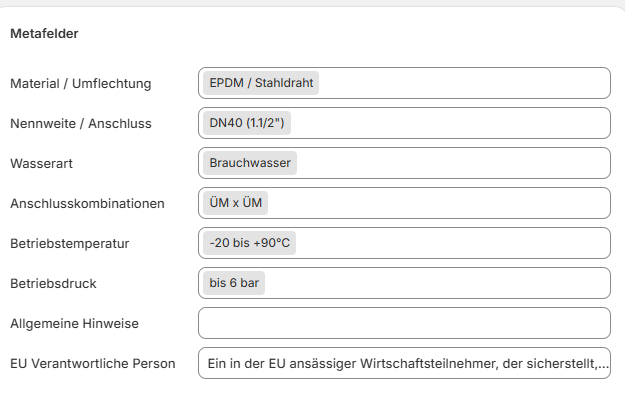Click the EU Verantwortliche Person text field

[404, 363]
